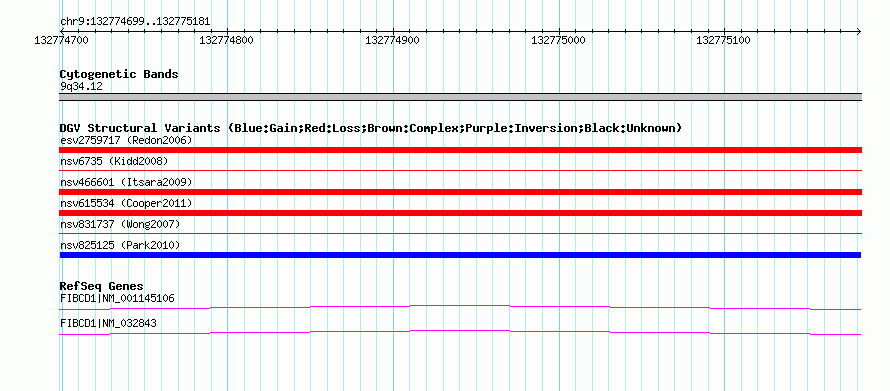Click the nsv825125 (Park2010) label
890x391 pixels.
tap(120, 245)
